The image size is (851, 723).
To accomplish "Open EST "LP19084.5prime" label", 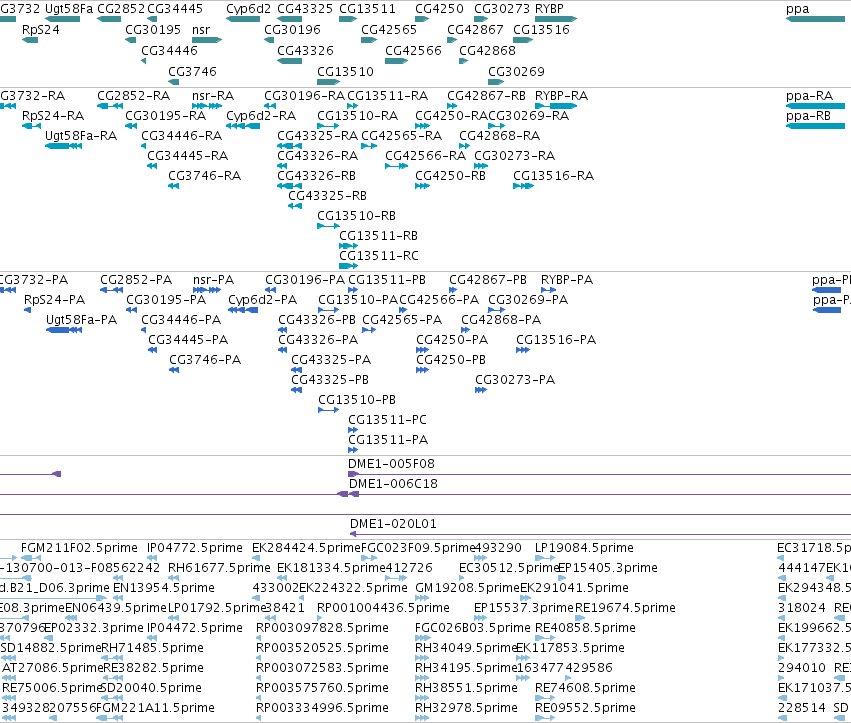I will pos(584,548).
